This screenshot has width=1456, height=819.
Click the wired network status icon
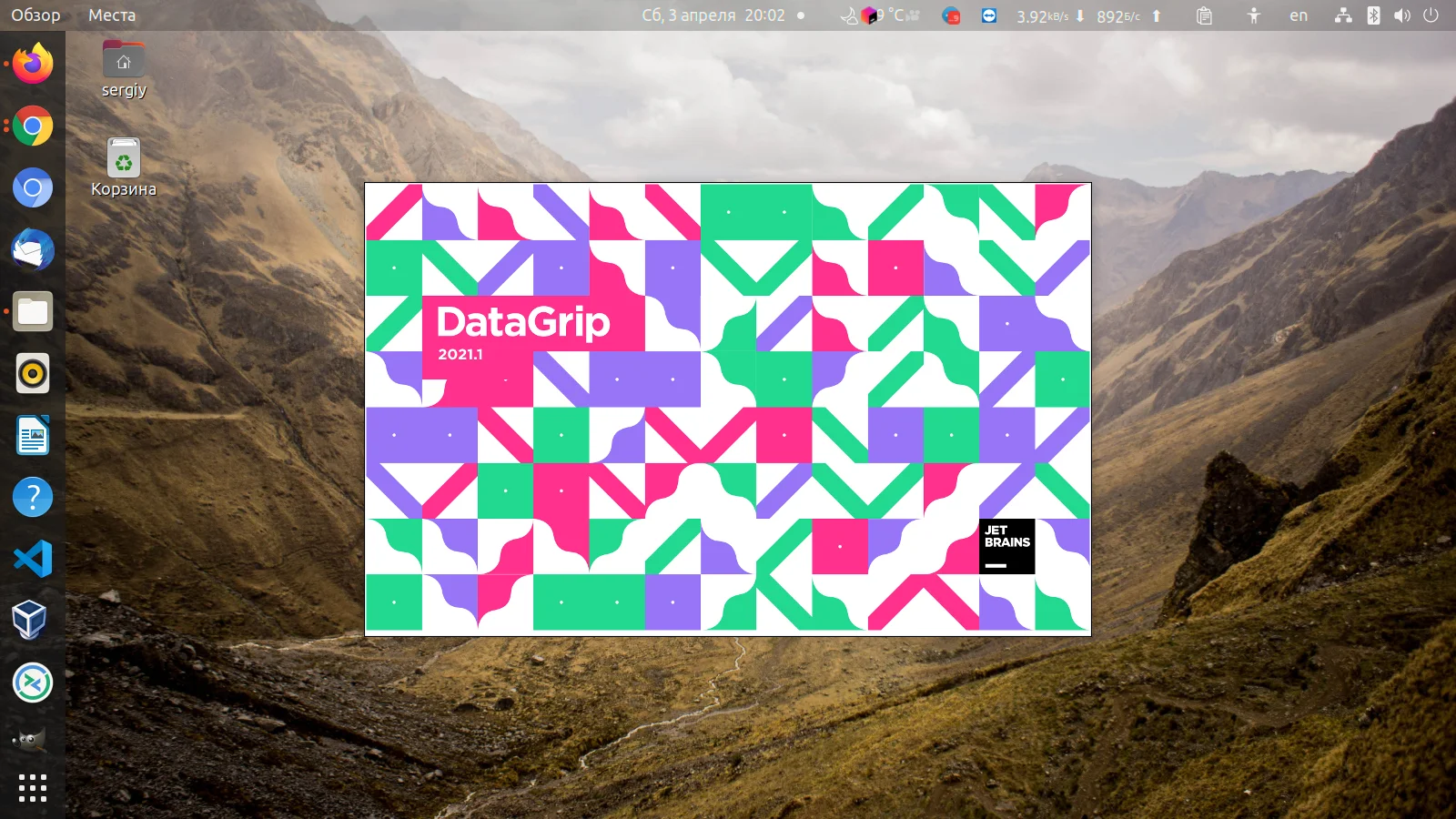[1343, 15]
